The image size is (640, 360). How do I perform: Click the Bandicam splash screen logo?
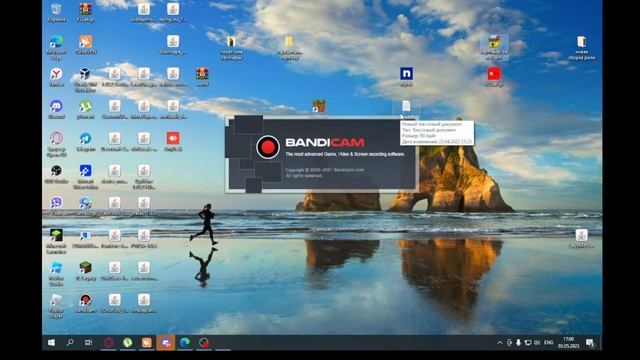tap(268, 147)
